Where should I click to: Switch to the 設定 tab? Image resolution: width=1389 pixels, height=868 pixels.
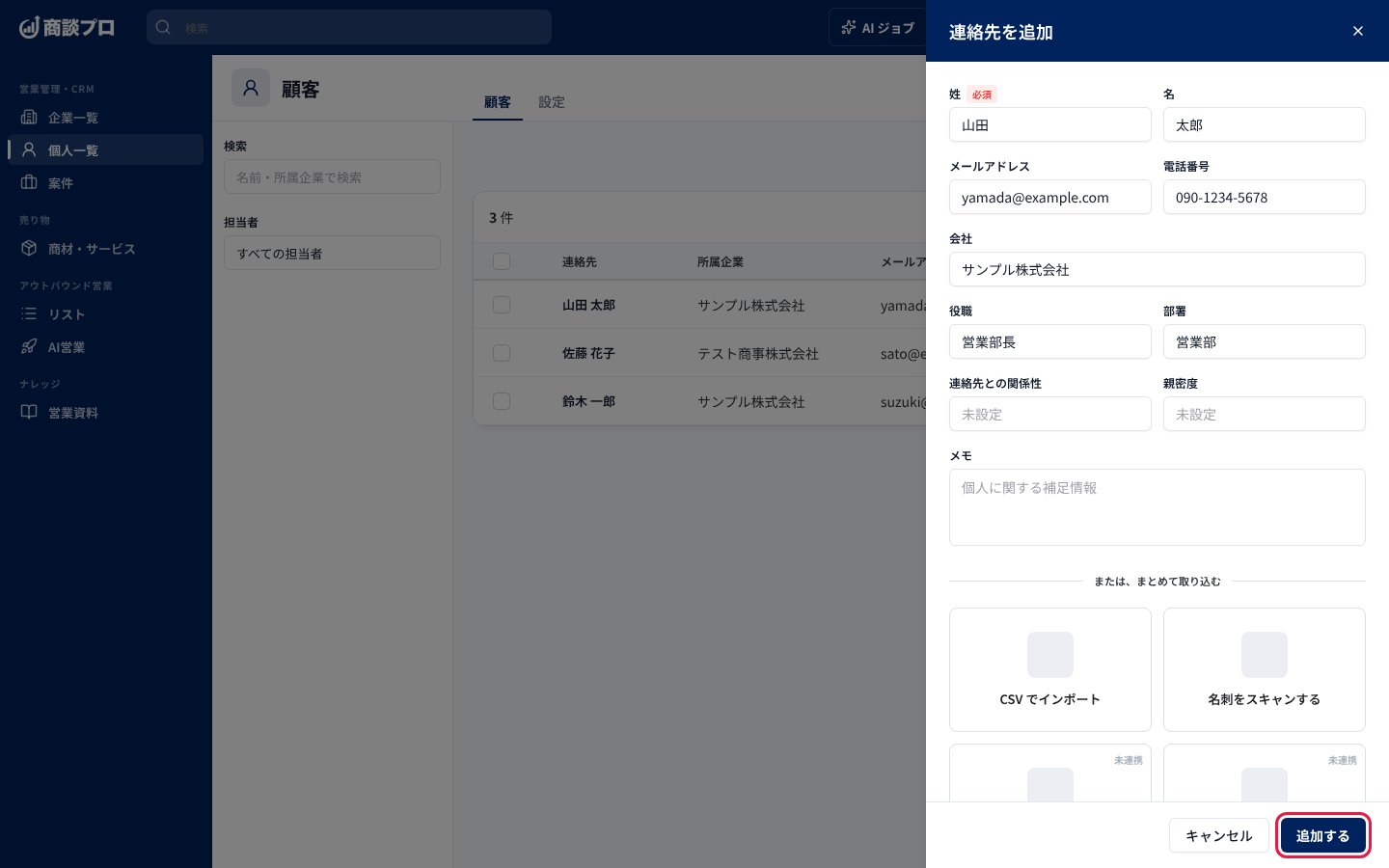pyautogui.click(x=552, y=102)
